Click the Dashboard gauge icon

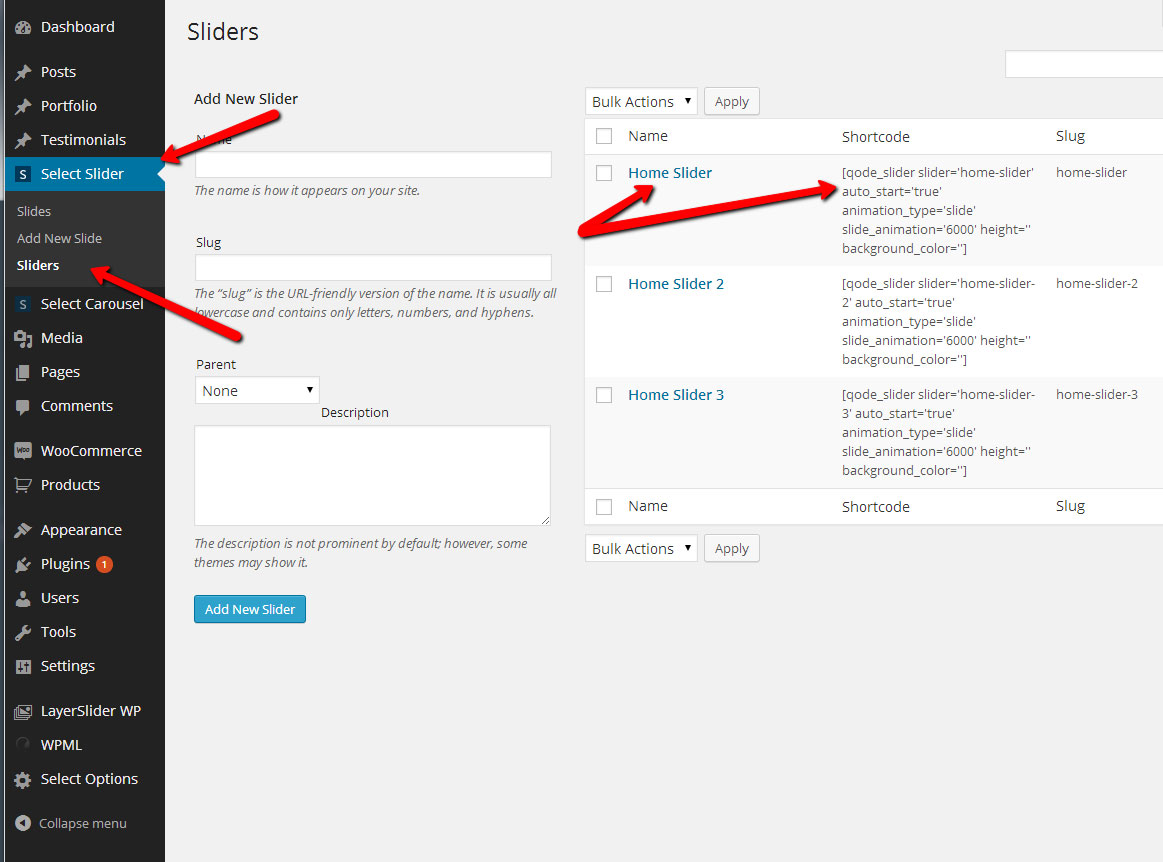coord(23,27)
